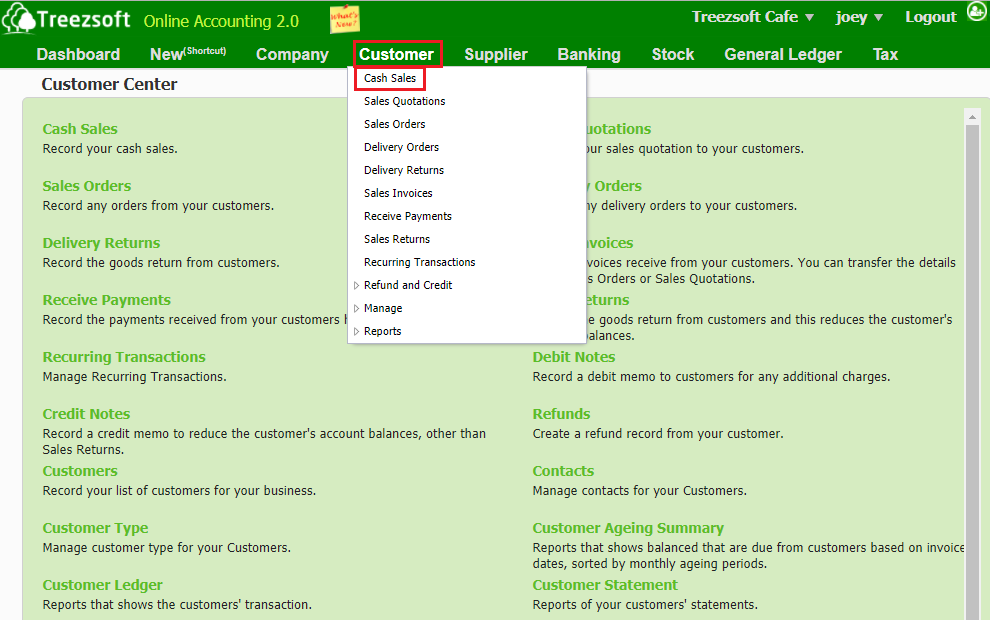Open the General Ledger menu
Viewport: 990px width, 620px height.
coord(782,54)
